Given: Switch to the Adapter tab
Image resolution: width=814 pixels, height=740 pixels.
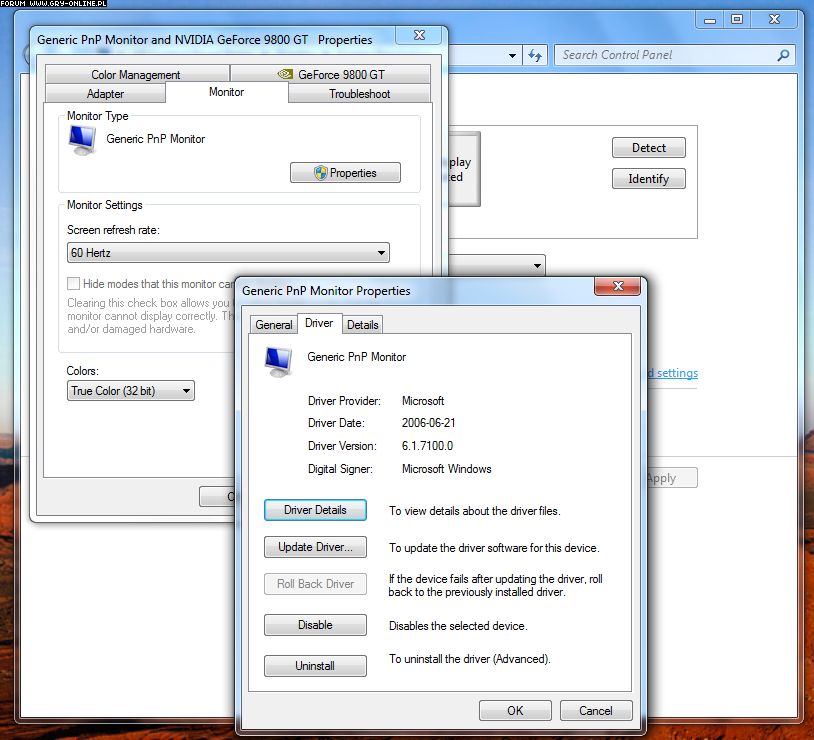Looking at the screenshot, I should (x=105, y=93).
